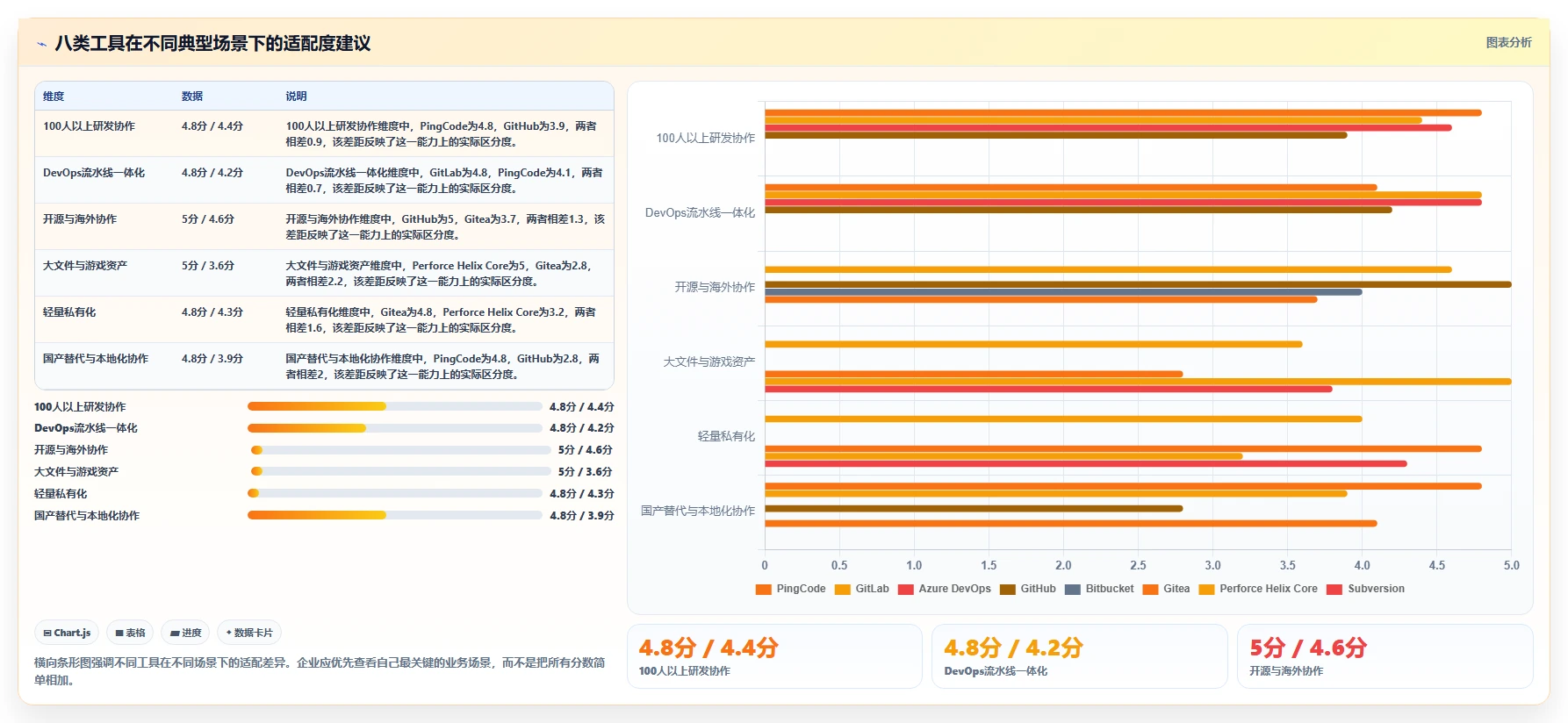Open the 4.8分 / 4.2分 data card
The height and width of the screenshot is (723, 1568).
coord(1079,656)
